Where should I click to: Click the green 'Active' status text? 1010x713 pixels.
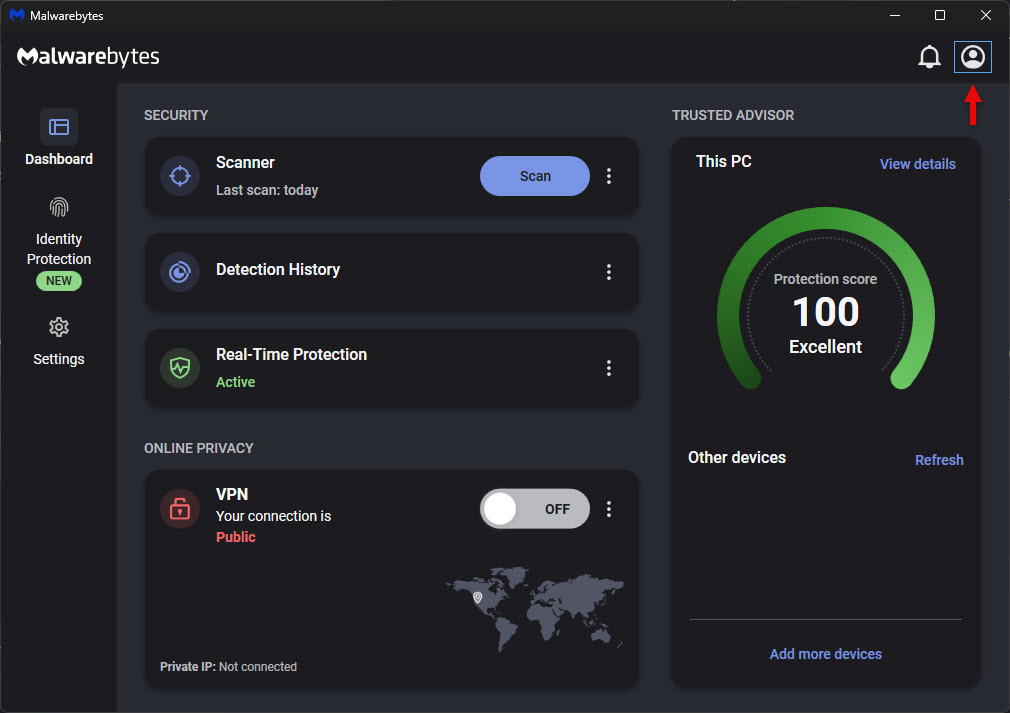coord(235,382)
